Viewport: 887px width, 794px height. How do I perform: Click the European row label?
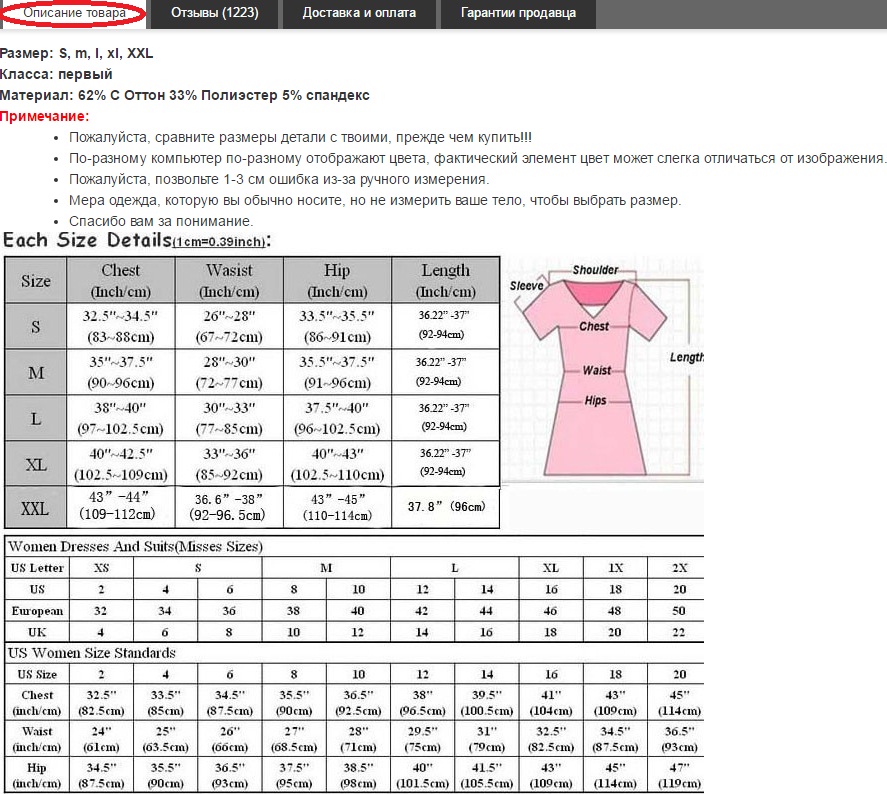point(37,611)
